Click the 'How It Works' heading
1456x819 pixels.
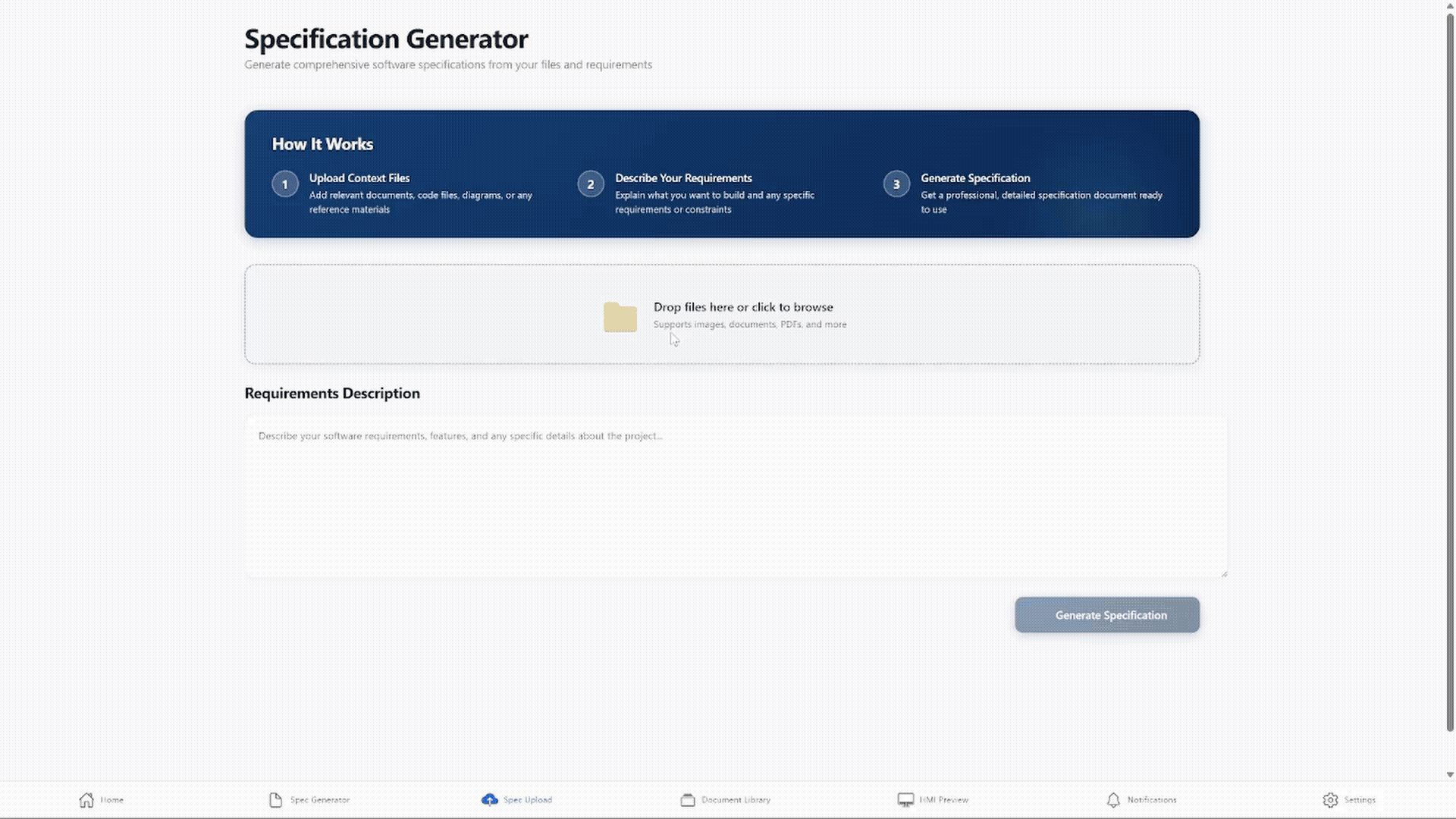click(x=322, y=144)
